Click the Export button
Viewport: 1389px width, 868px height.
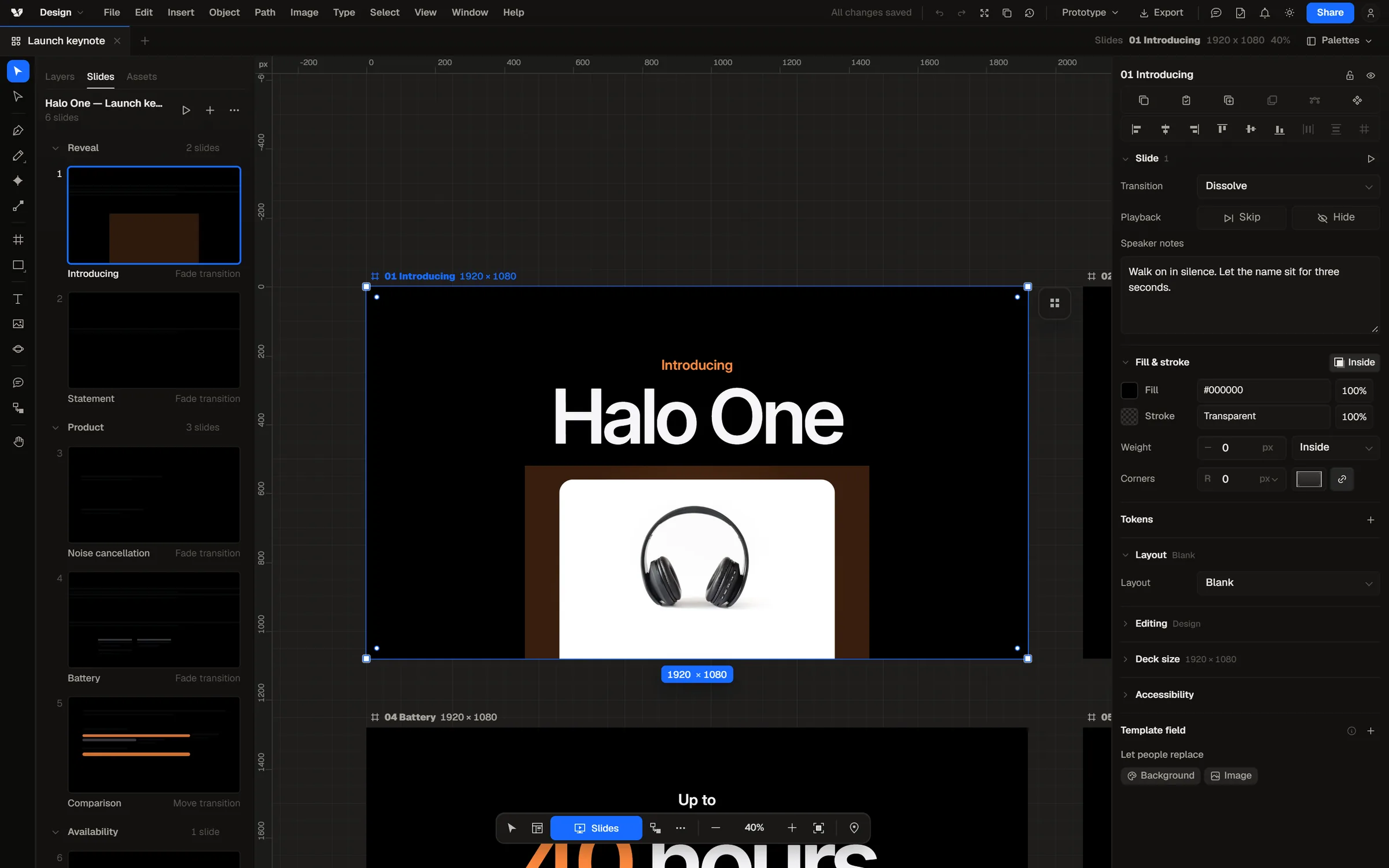coord(1161,13)
